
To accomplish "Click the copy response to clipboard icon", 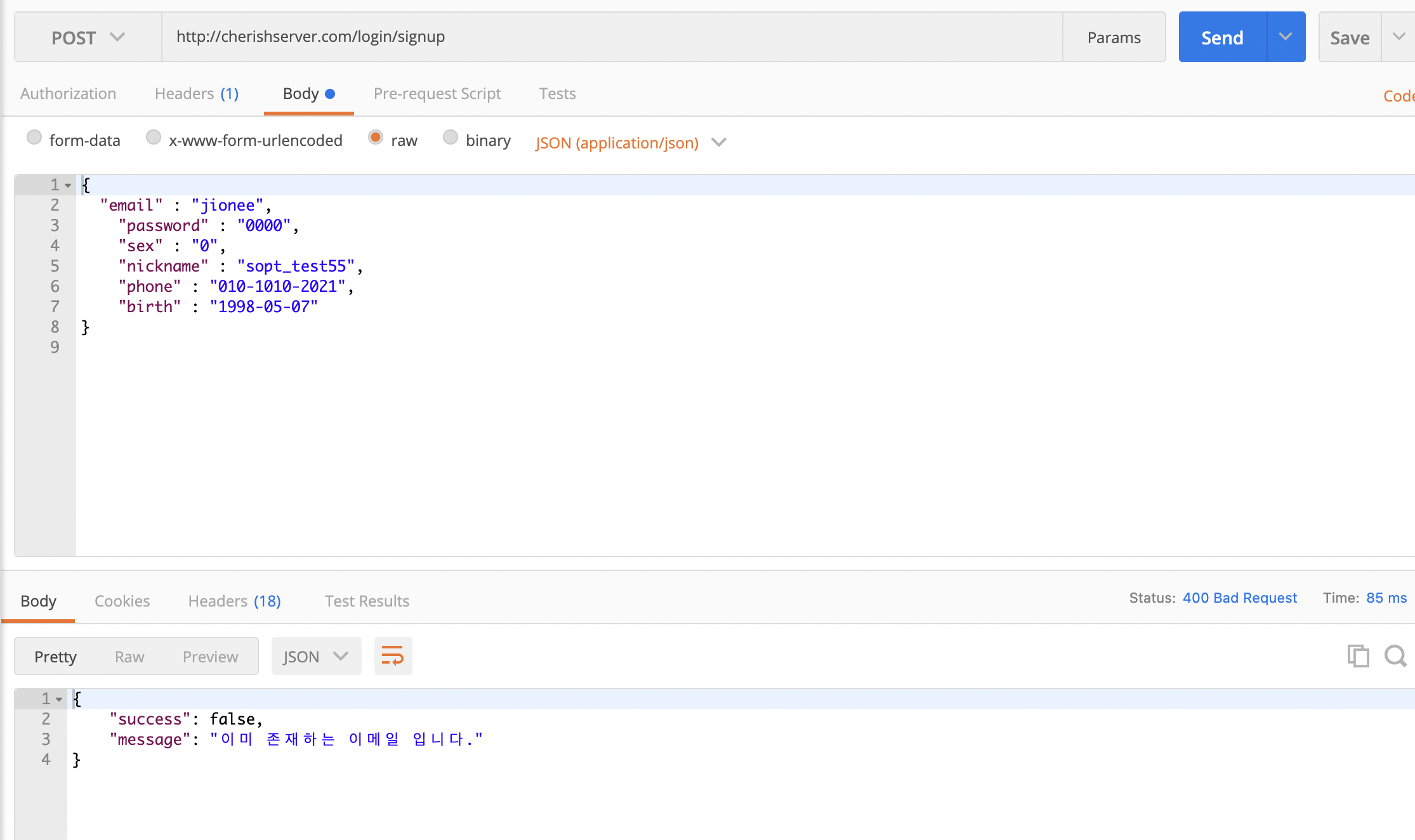I will click(1357, 656).
